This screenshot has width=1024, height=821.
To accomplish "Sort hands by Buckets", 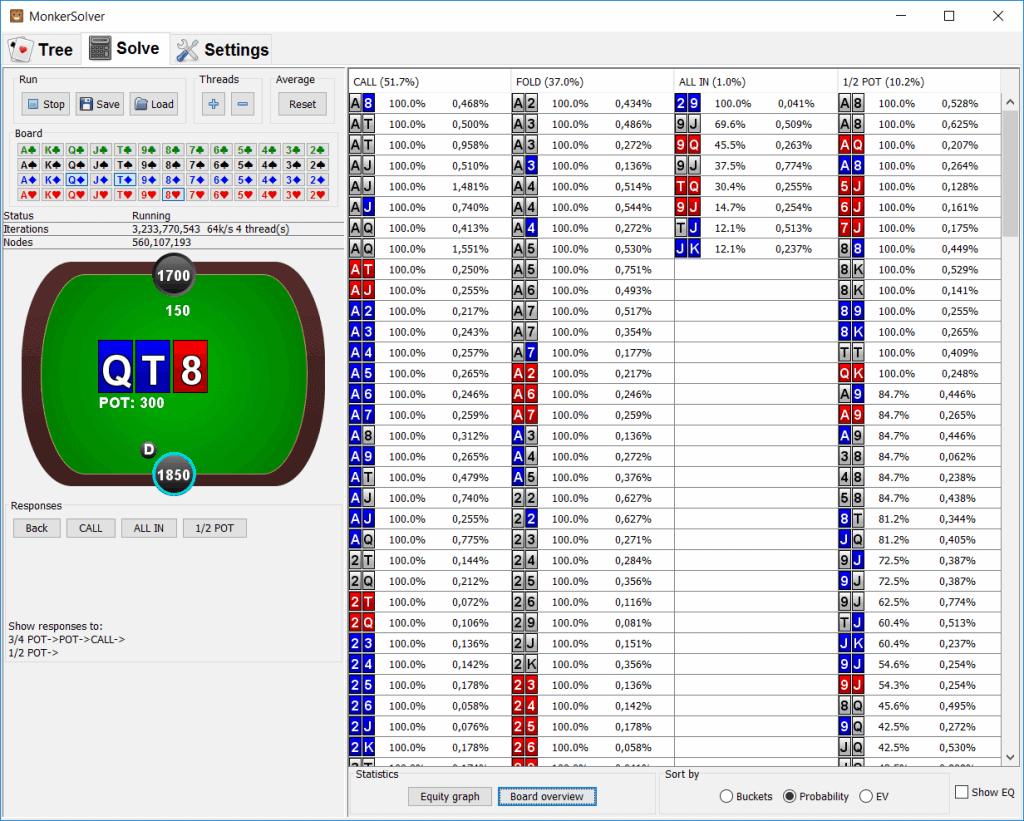I will [727, 797].
